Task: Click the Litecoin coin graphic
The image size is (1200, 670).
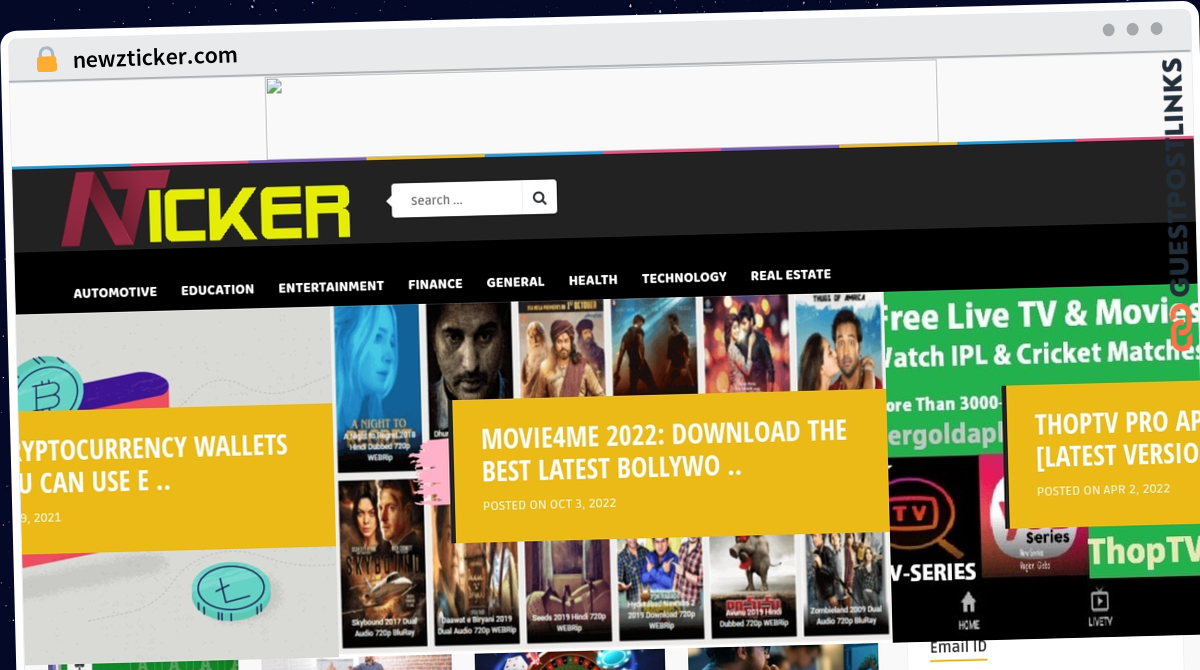Action: 231,591
